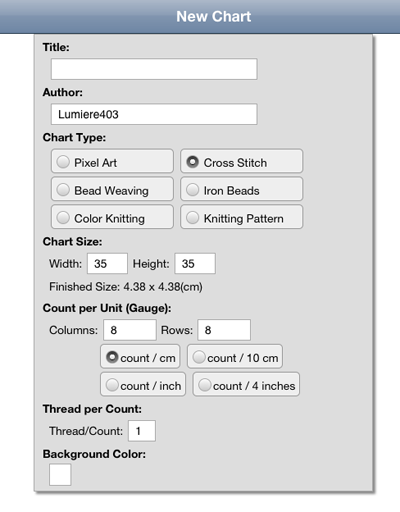Open the white Background Color swatch
The image size is (400, 512).
click(x=60, y=474)
